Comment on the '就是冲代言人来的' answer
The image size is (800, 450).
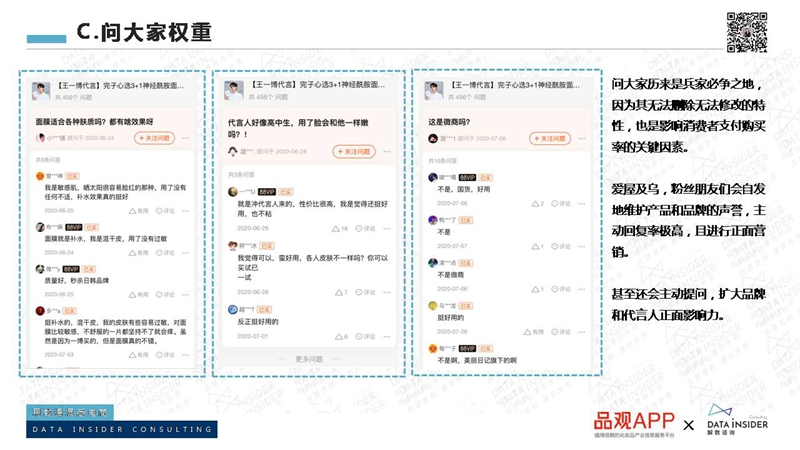[365, 229]
